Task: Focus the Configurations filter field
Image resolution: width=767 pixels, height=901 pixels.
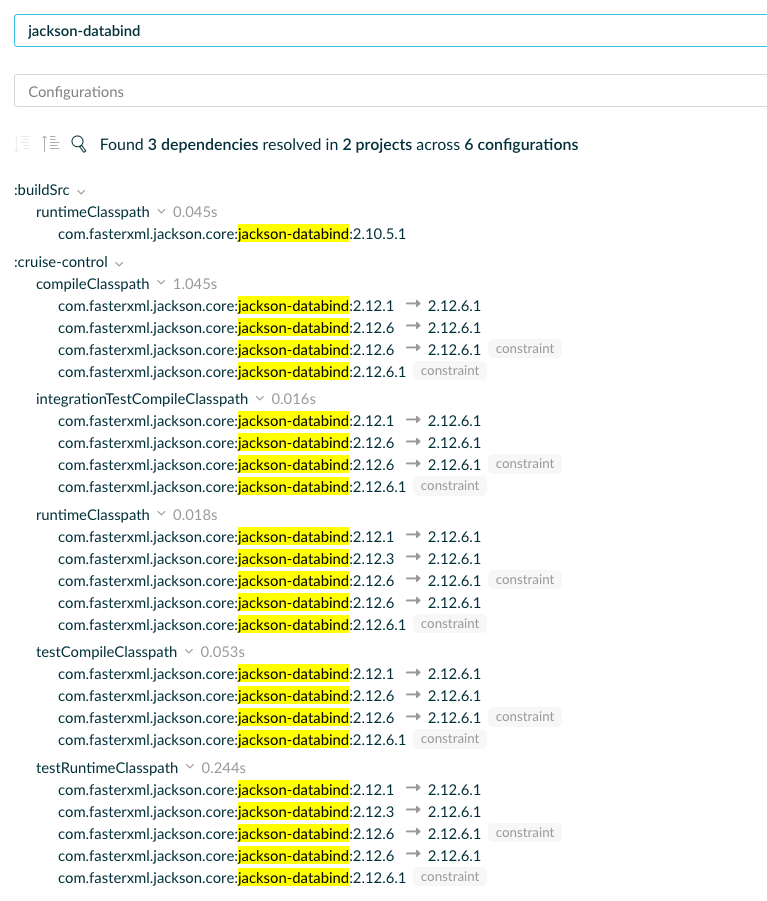Action: pyautogui.click(x=391, y=91)
